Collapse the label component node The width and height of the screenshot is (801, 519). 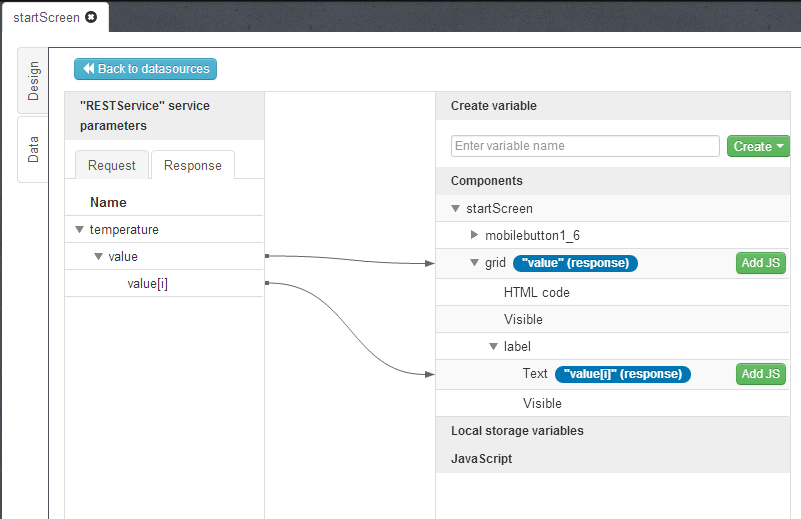494,347
